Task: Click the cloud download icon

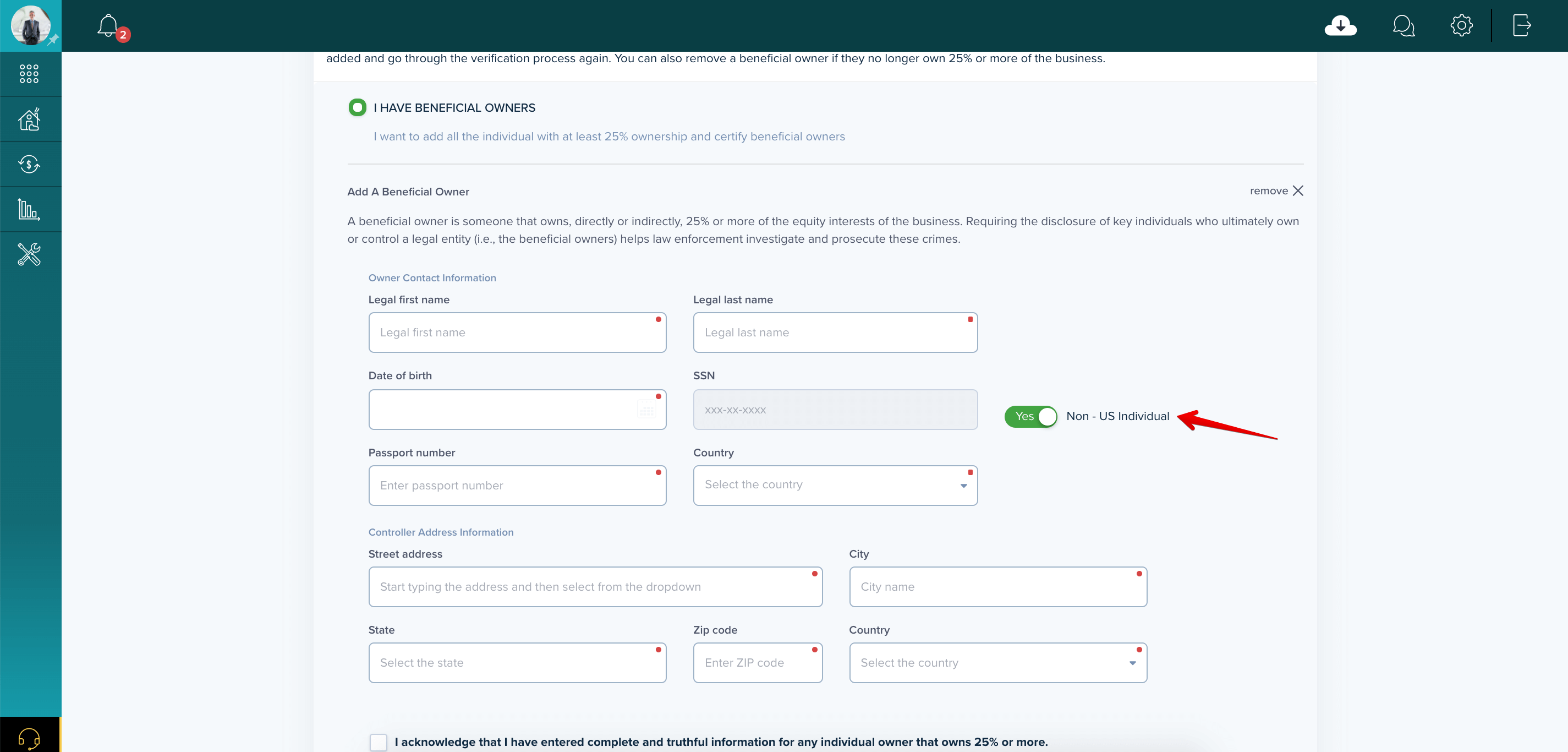Action: [x=1340, y=25]
